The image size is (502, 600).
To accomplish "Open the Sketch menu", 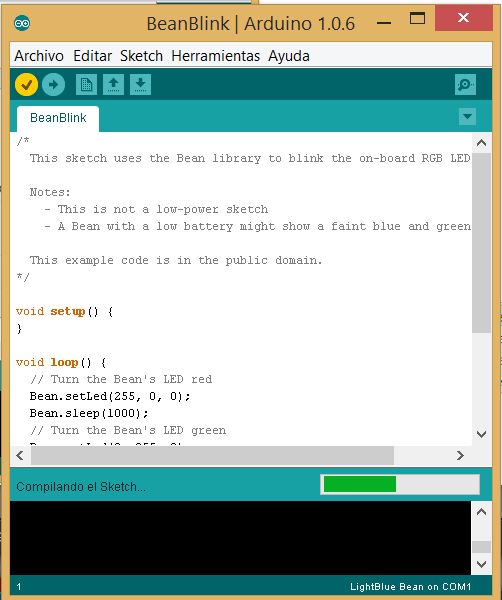I will pyautogui.click(x=141, y=56).
